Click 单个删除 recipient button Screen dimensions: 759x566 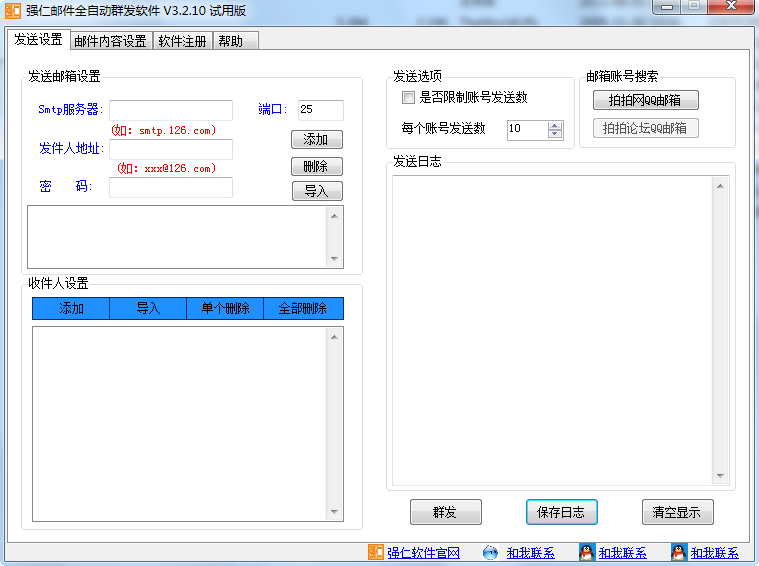click(x=225, y=308)
